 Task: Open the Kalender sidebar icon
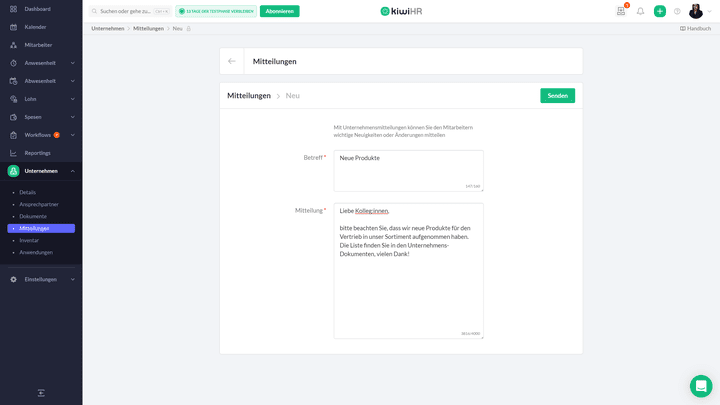pyautogui.click(x=13, y=27)
